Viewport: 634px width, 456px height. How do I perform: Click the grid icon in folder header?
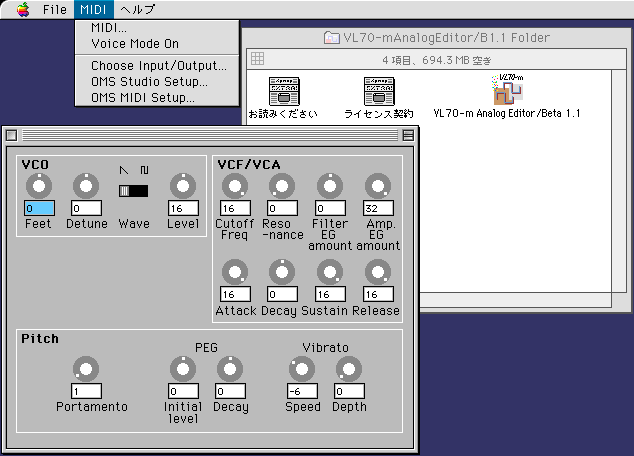click(x=258, y=59)
